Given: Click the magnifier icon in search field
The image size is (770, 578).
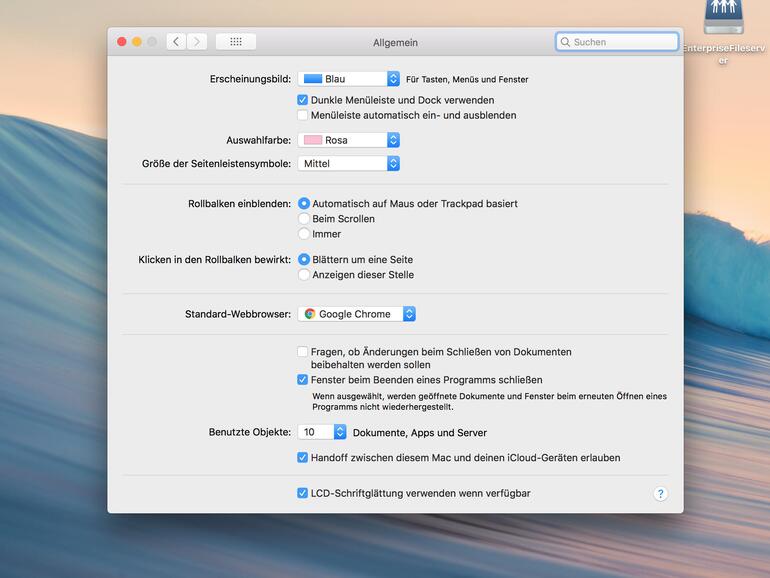Looking at the screenshot, I should point(566,43).
